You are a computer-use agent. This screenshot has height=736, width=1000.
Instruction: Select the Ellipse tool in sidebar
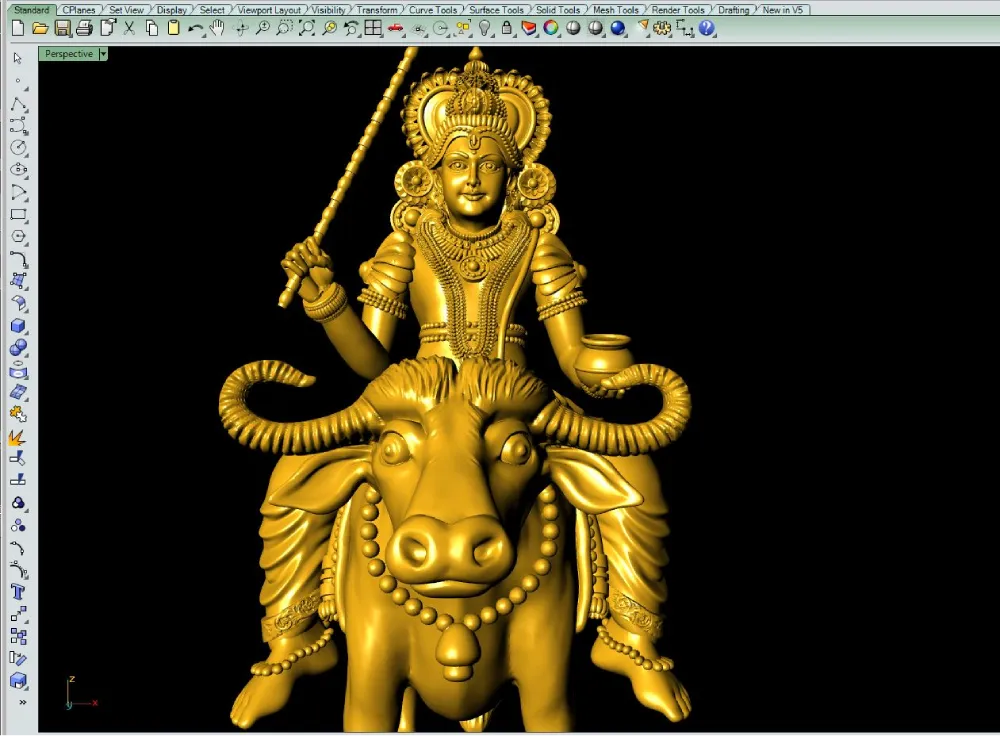[18, 170]
